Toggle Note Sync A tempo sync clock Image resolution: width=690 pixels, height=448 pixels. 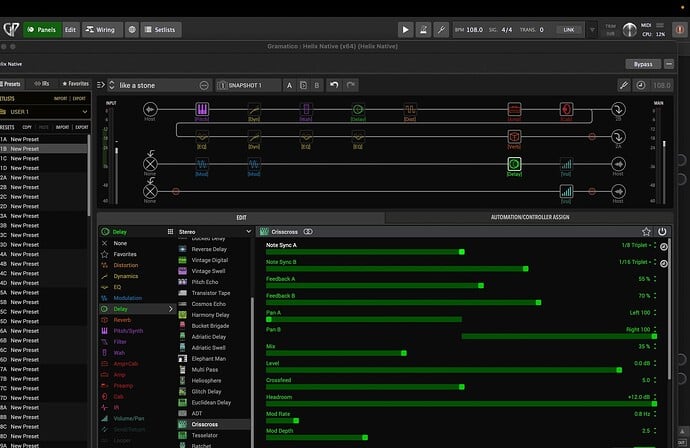point(664,247)
